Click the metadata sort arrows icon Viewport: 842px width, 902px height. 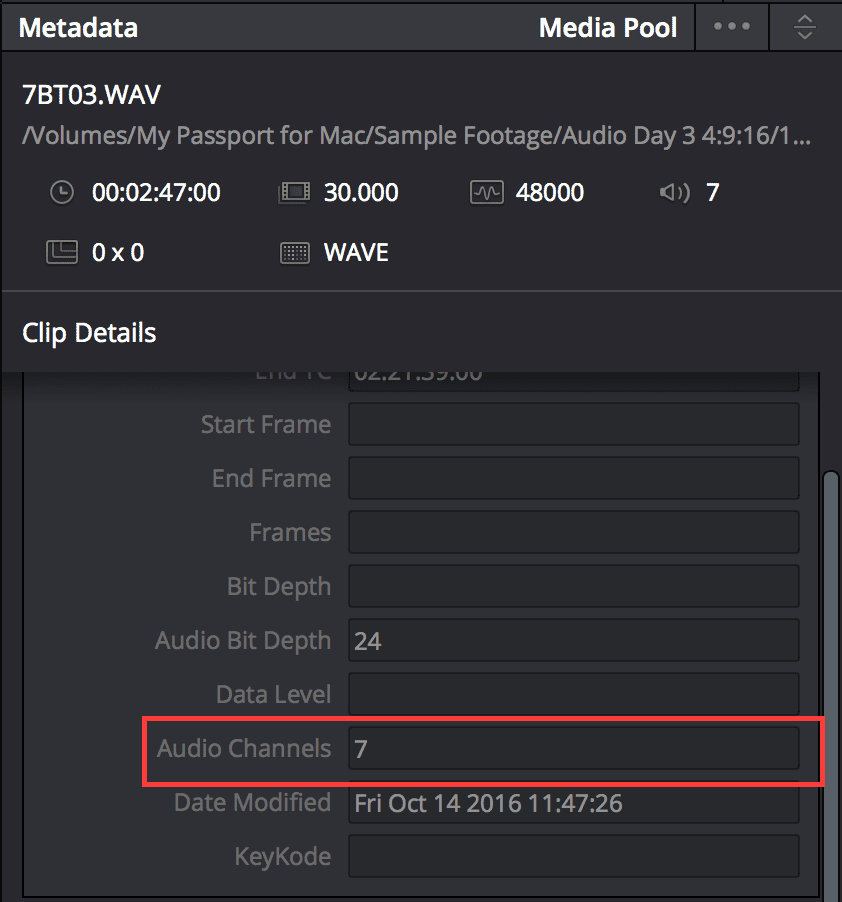pyautogui.click(x=805, y=27)
